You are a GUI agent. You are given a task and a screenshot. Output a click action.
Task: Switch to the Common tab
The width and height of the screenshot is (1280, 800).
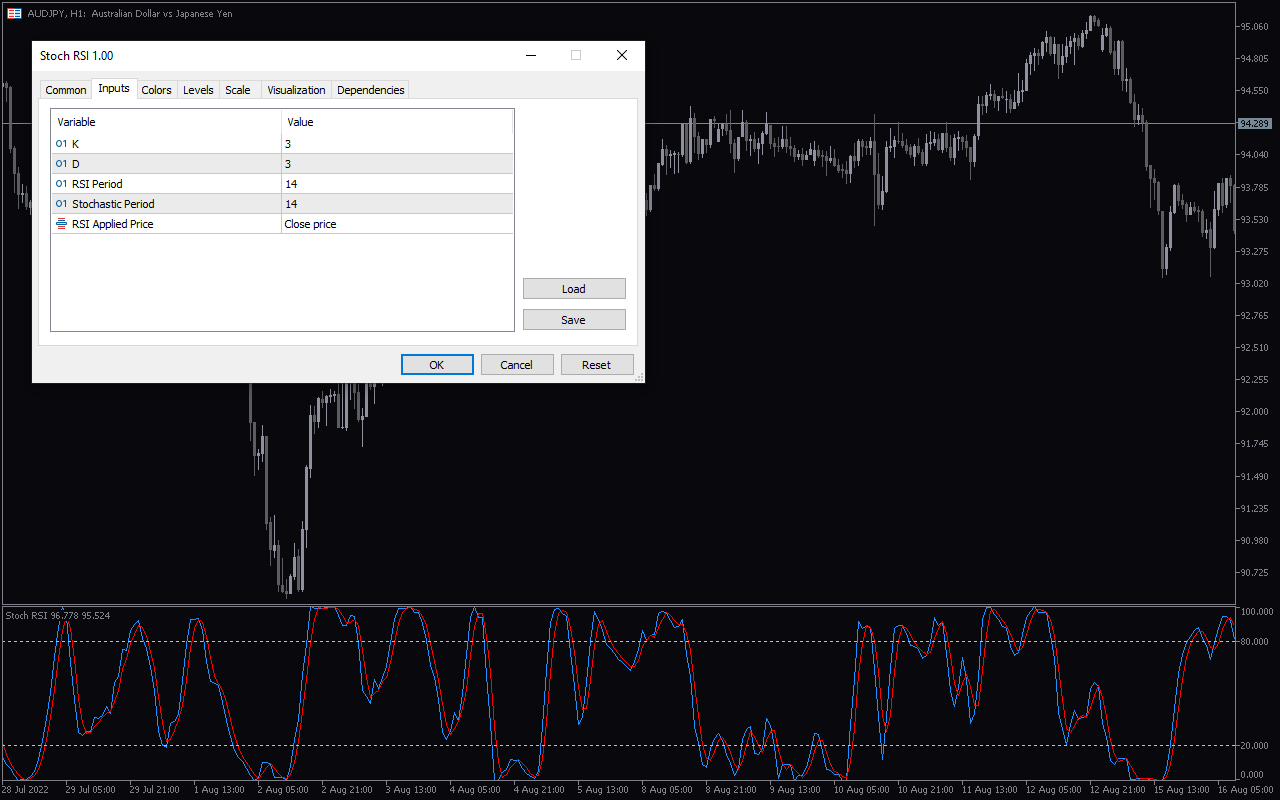[66, 90]
